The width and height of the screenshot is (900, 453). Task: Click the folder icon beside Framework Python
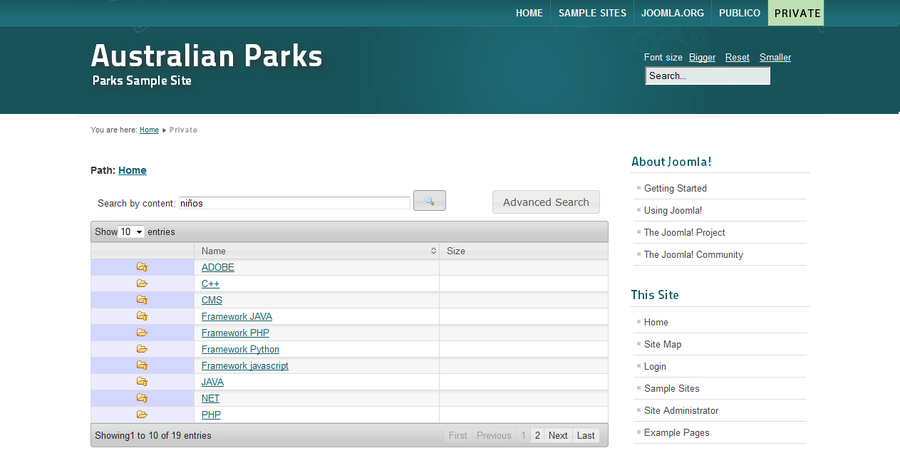[x=142, y=349]
